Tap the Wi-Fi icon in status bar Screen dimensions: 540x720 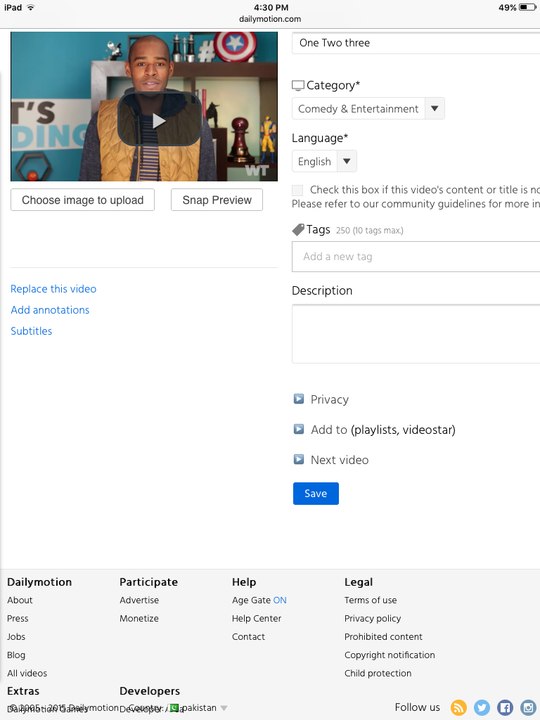31,7
